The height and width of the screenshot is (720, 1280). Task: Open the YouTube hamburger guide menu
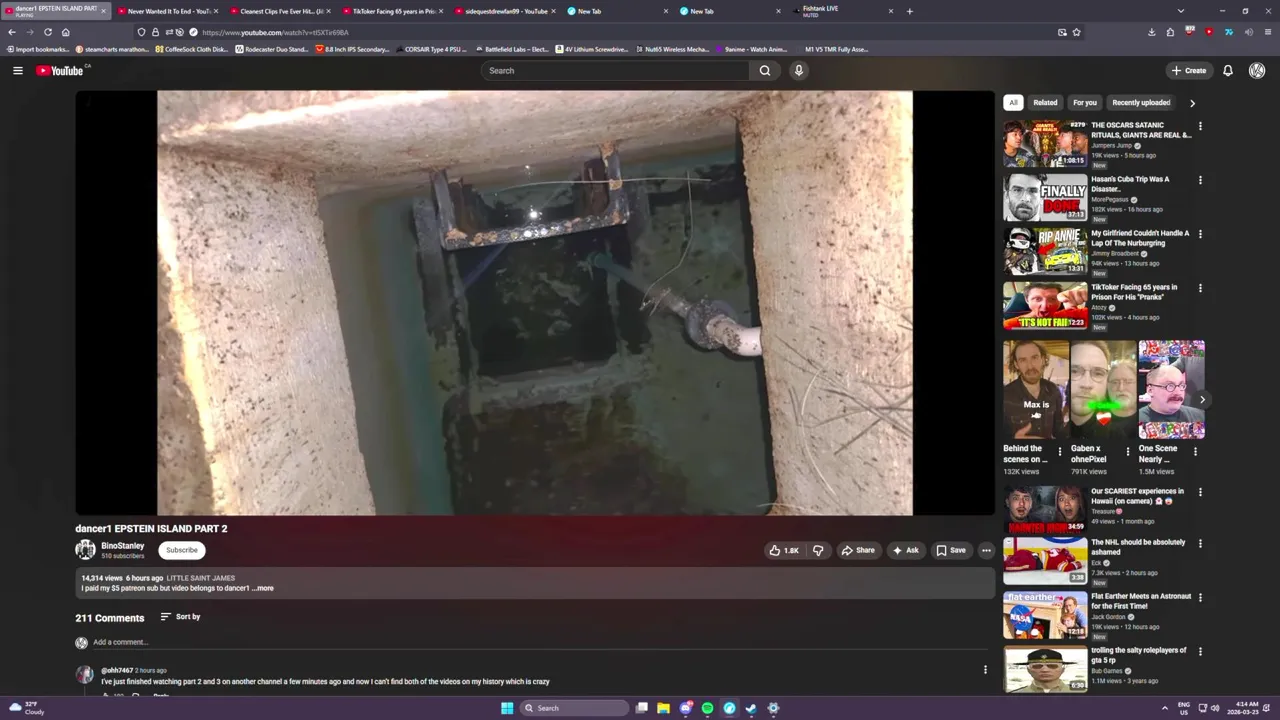click(17, 70)
